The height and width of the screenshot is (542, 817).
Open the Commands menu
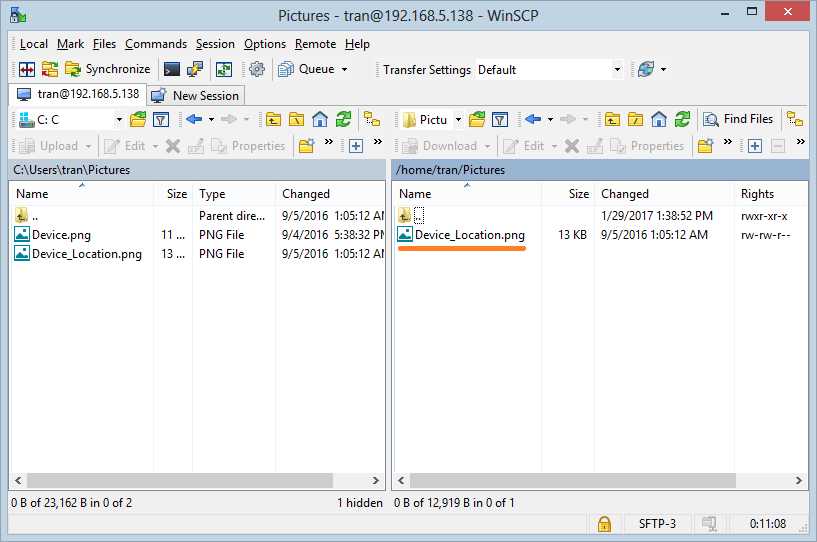coord(156,44)
